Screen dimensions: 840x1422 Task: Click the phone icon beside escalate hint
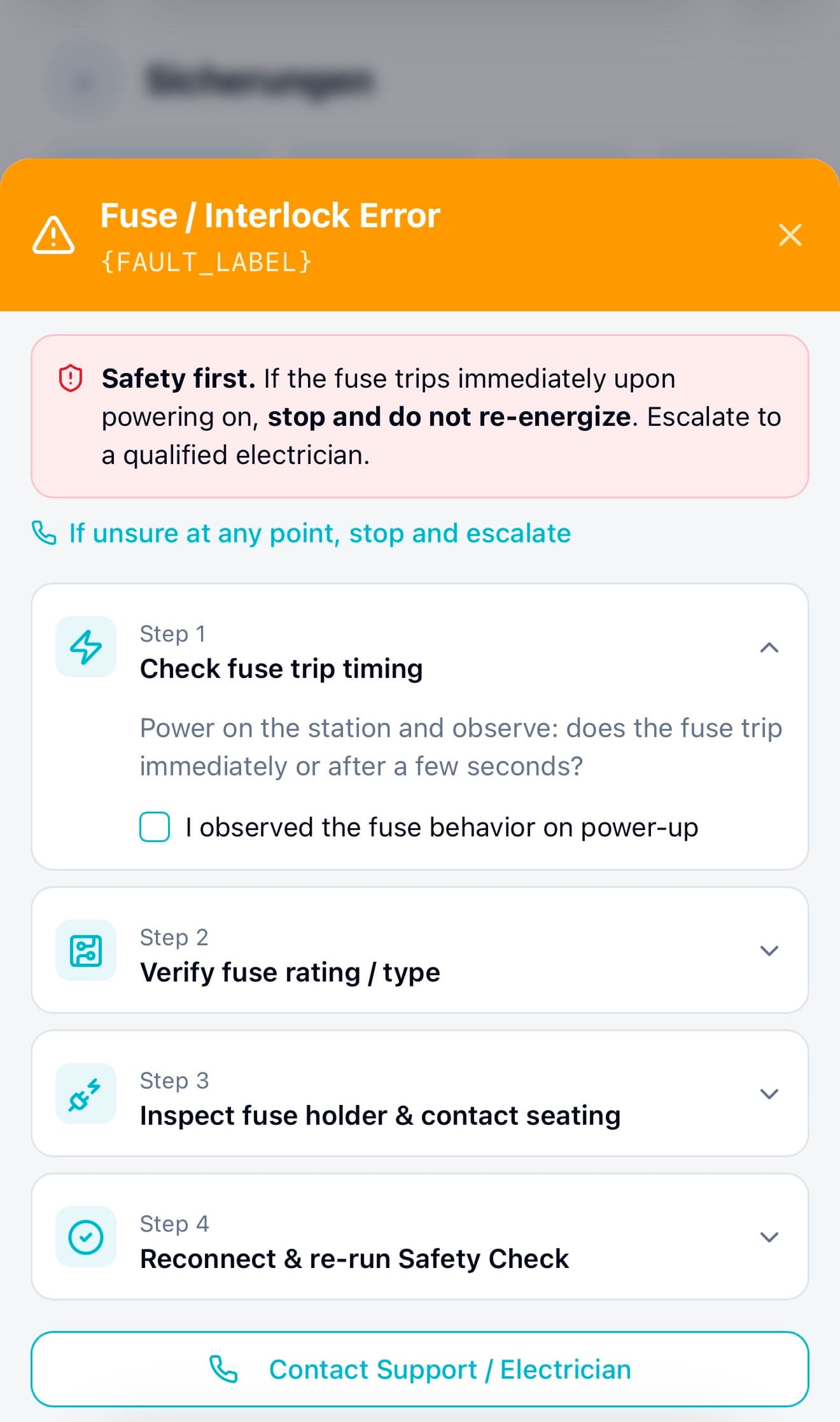point(45,533)
